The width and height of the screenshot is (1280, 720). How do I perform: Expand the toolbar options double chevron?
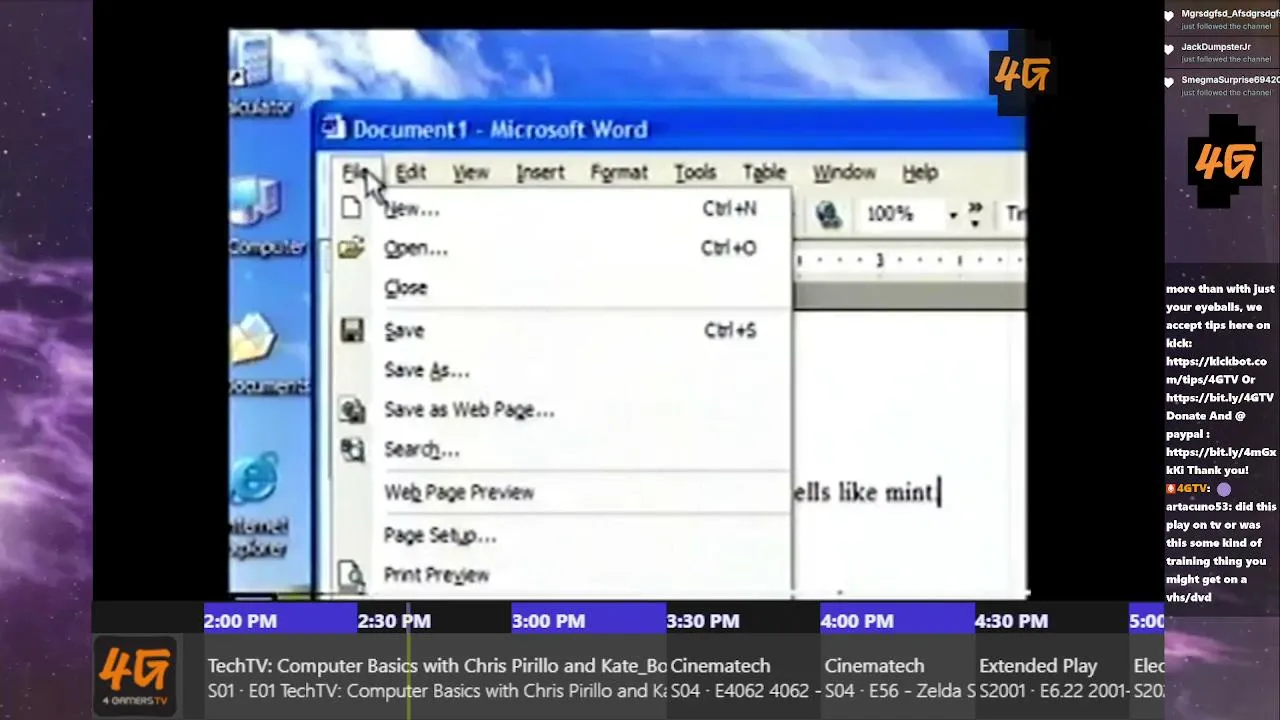click(976, 214)
